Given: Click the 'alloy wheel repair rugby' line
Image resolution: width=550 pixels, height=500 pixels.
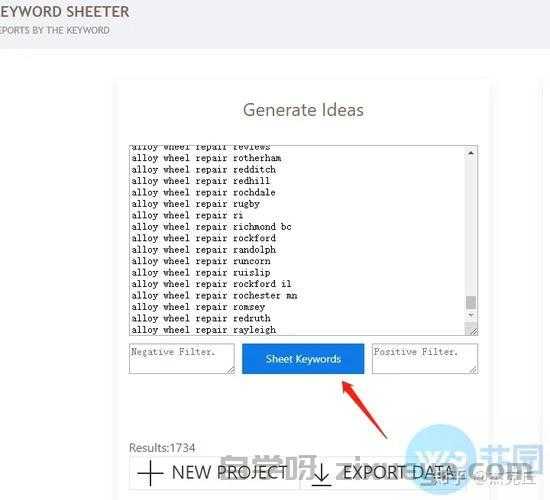Looking at the screenshot, I should coord(195,204).
